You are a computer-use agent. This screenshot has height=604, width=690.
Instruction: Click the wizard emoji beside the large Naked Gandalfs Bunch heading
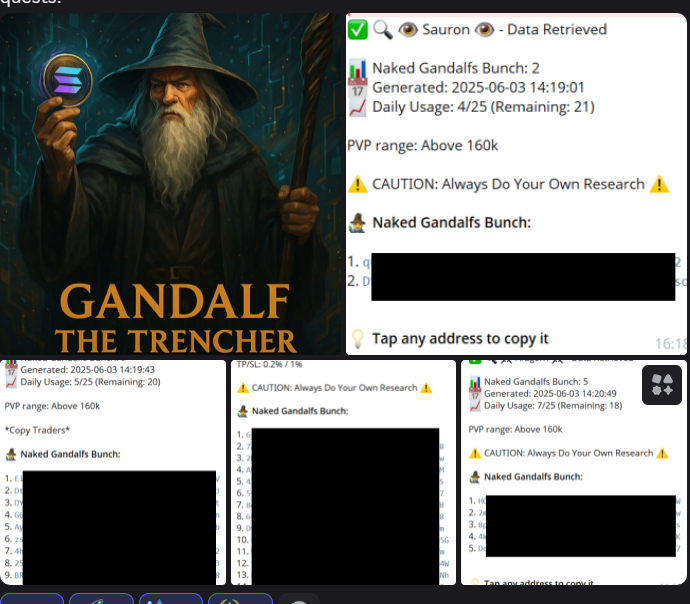click(x=357, y=223)
